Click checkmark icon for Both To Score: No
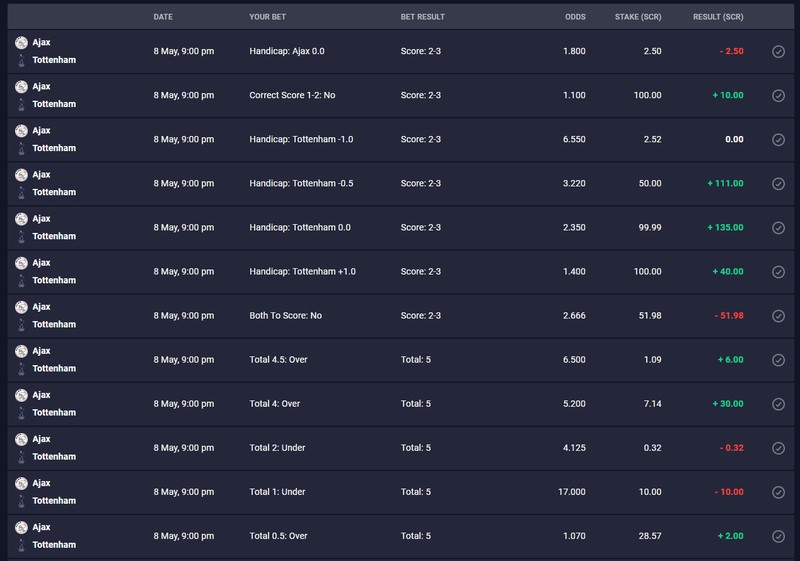Viewport: 800px width, 561px height. click(778, 316)
